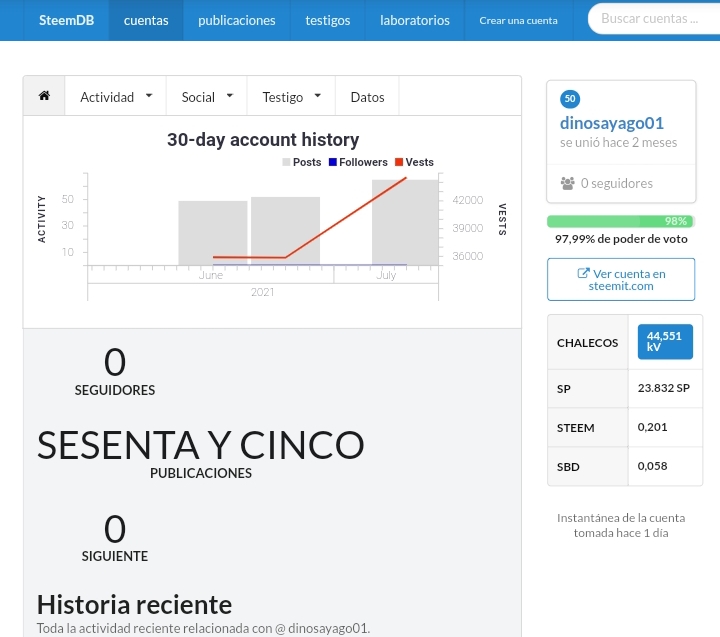The image size is (720, 637).
Task: Click 97,99% de poder de voto text
Action: pos(621,239)
